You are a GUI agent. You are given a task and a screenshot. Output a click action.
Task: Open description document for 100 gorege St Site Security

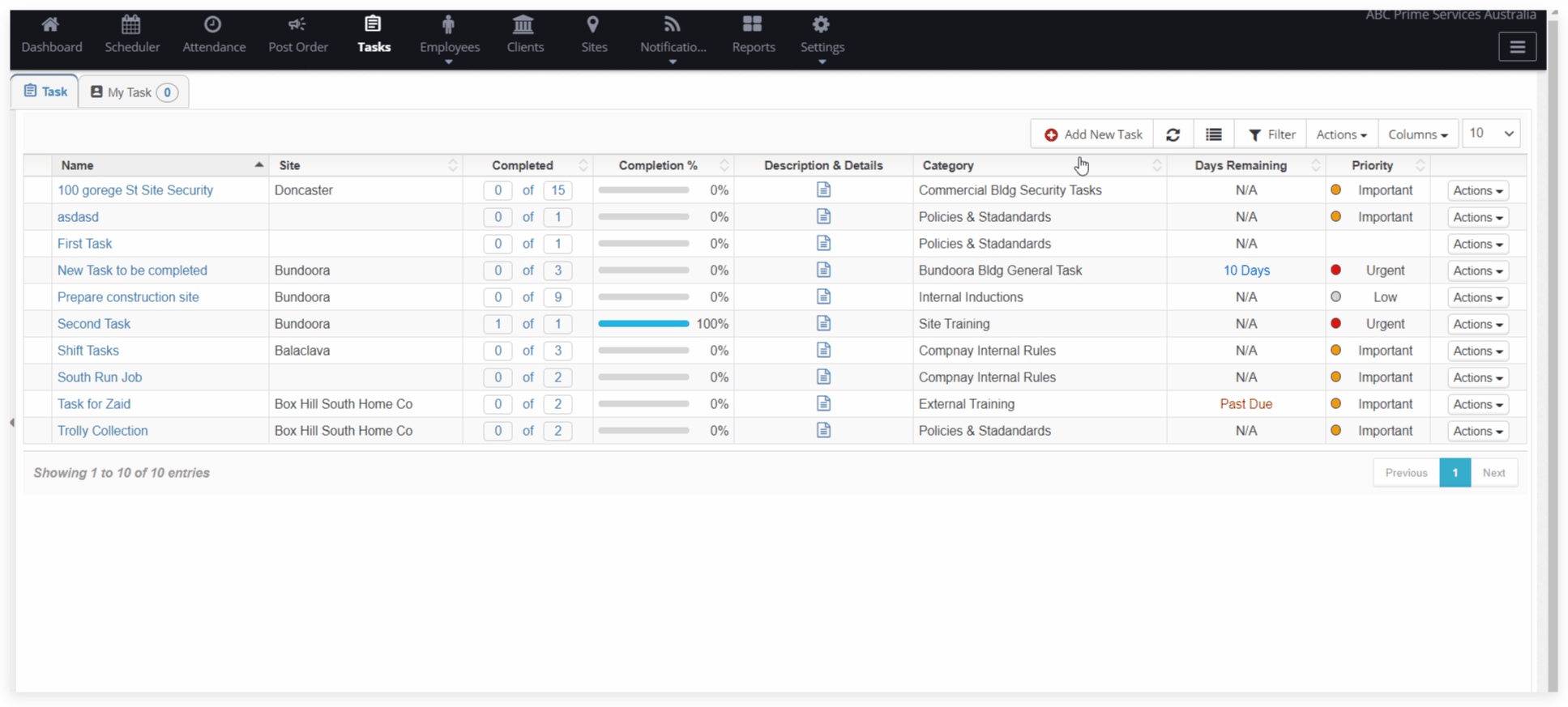point(823,190)
